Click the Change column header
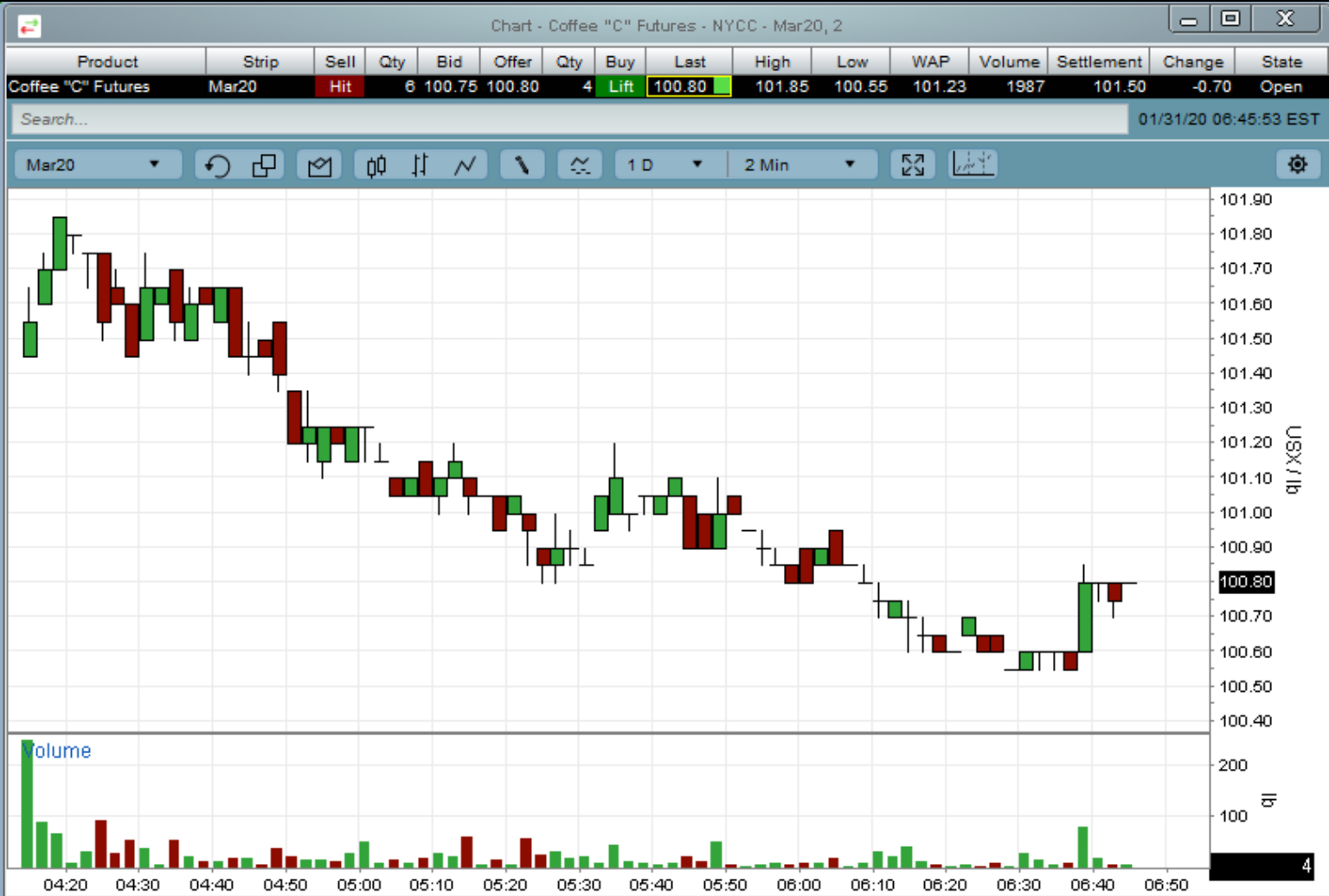This screenshot has width=1329, height=896. (1193, 61)
